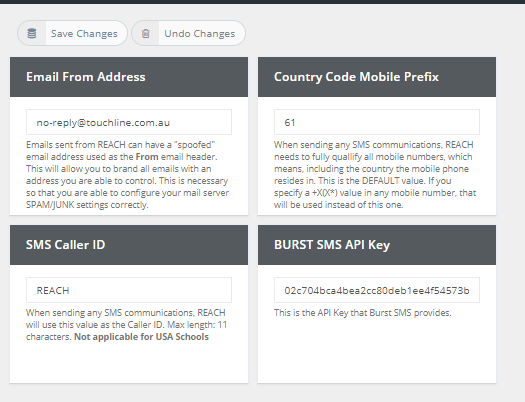Click the bold From word in description
Image resolution: width=525 pixels, height=402 pixels.
[x=147, y=157]
